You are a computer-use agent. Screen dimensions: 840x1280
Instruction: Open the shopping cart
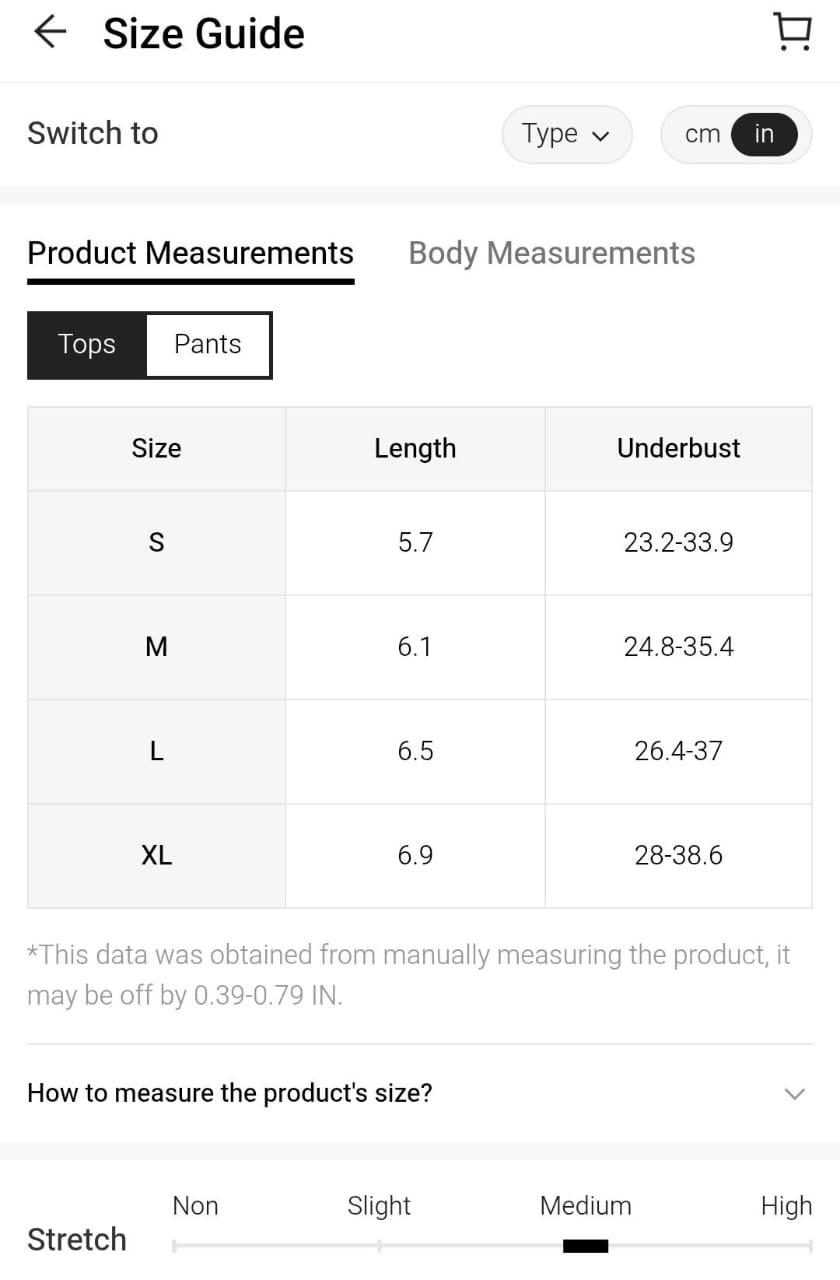click(x=792, y=32)
